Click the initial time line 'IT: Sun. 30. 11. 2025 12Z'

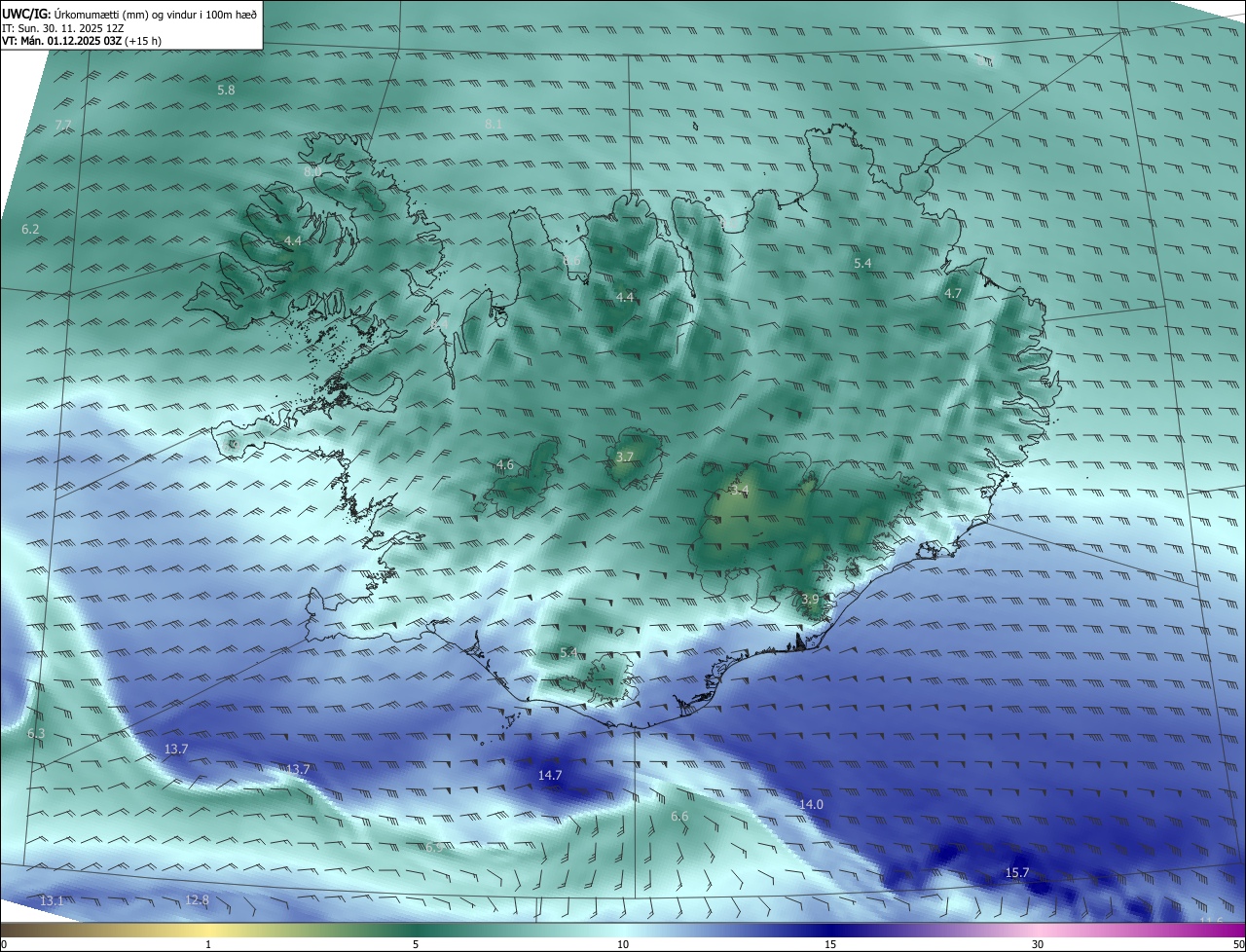click(64, 28)
